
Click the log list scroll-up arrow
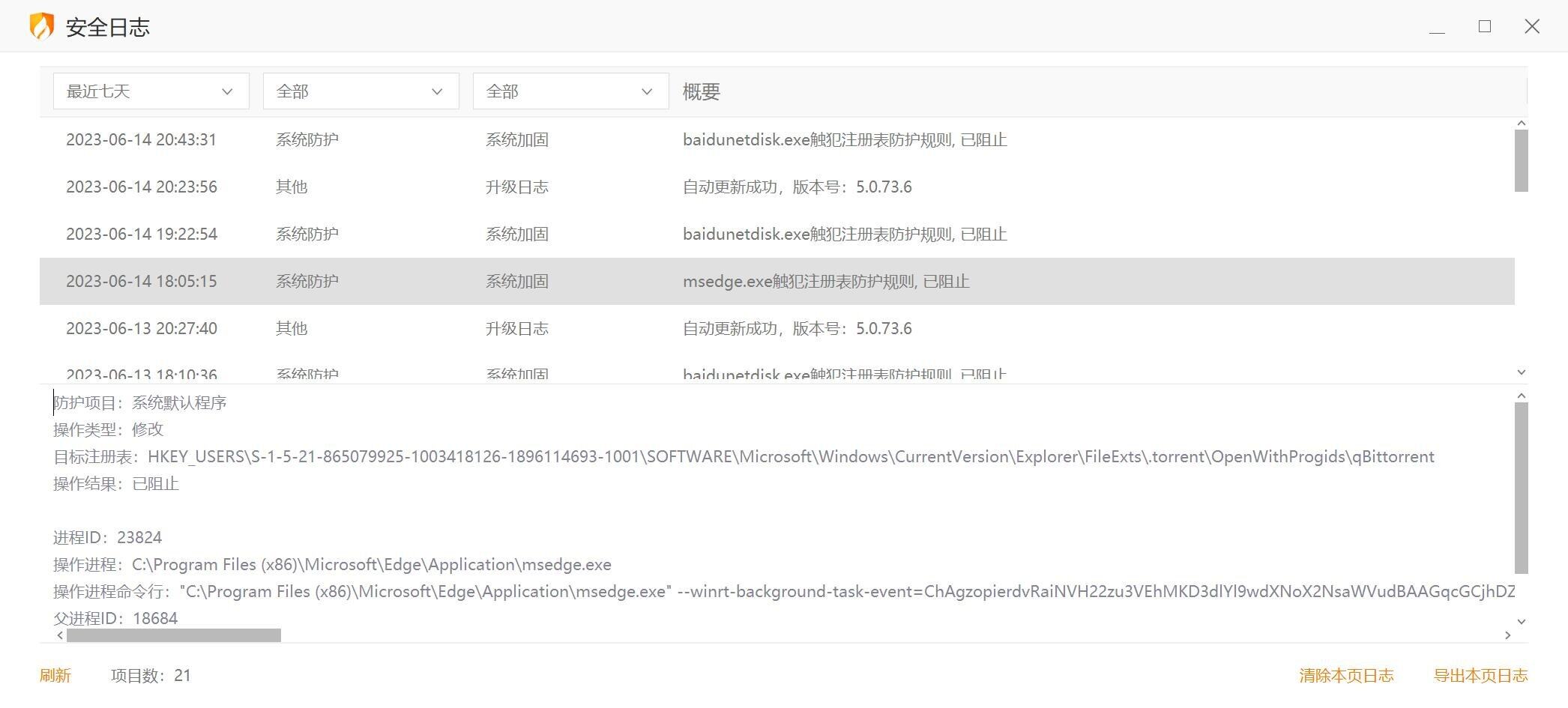pyautogui.click(x=1522, y=123)
